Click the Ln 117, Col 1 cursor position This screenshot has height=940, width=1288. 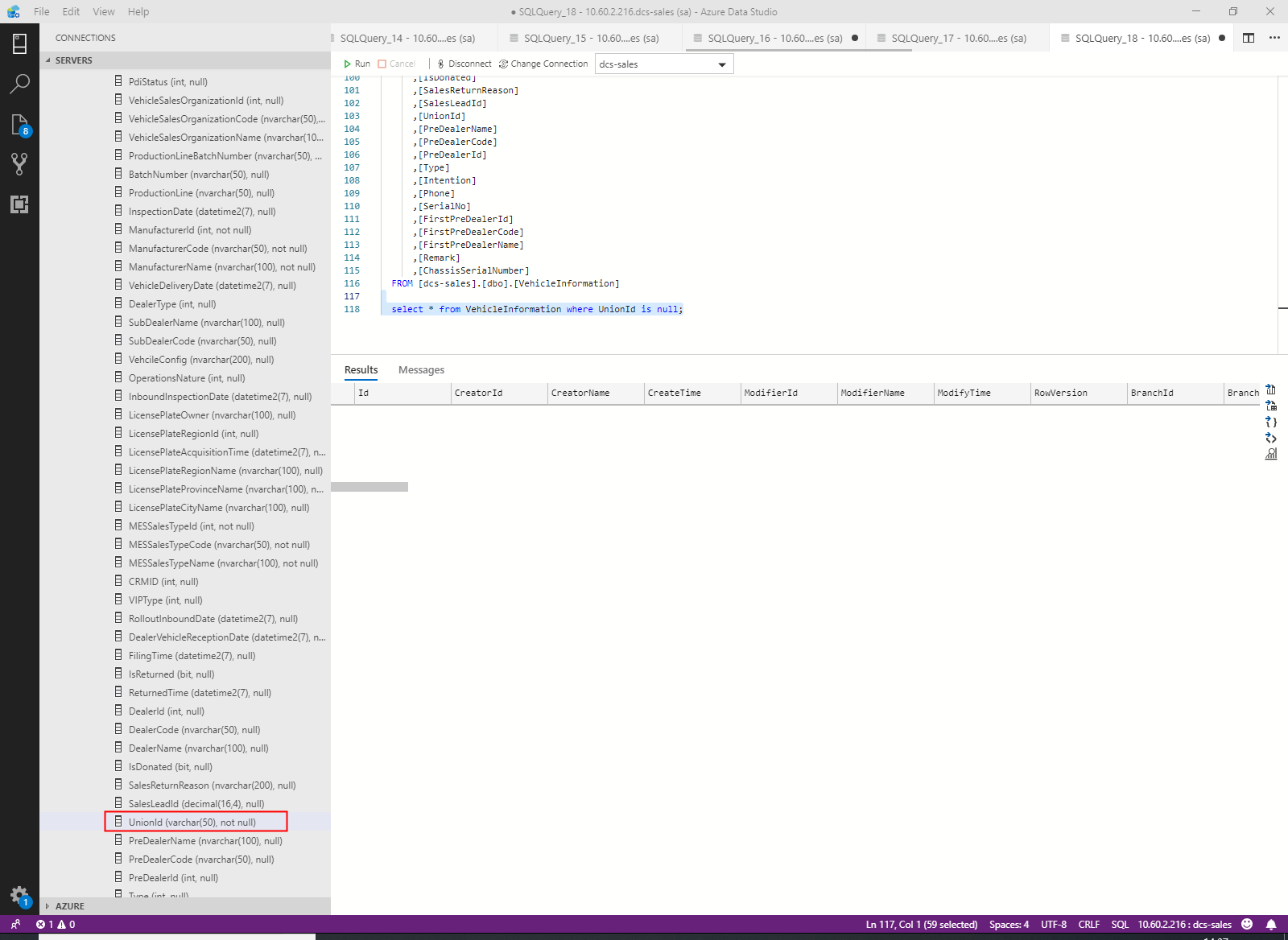click(922, 925)
